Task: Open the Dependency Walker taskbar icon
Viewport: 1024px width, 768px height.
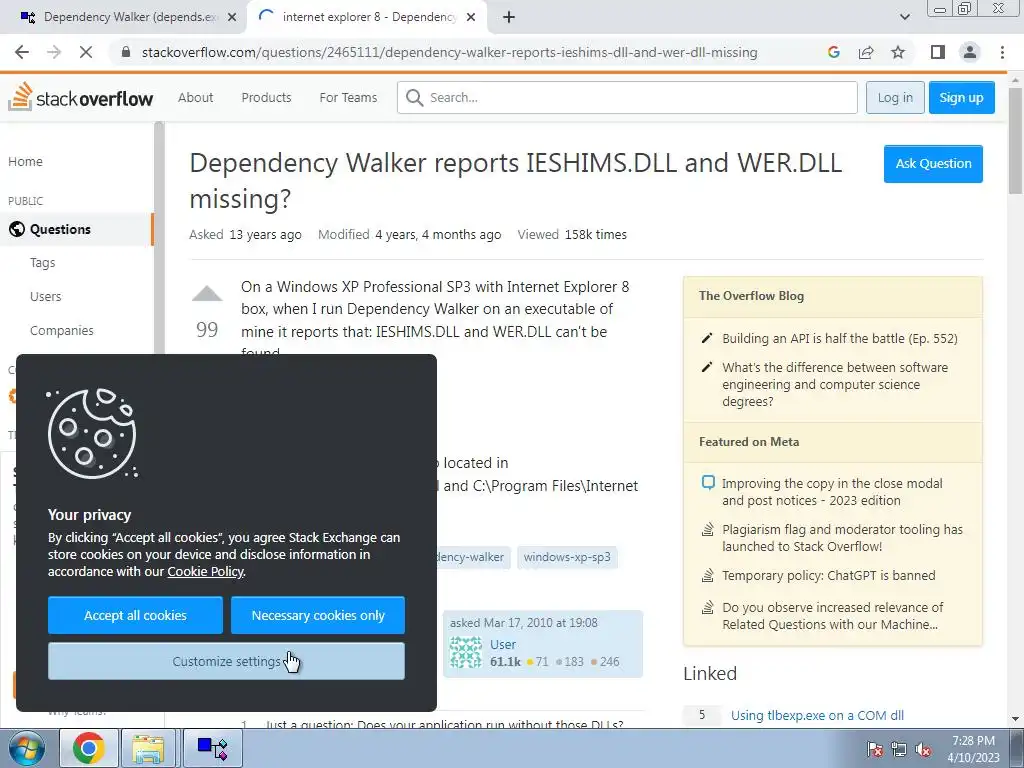Action: pyautogui.click(x=212, y=748)
